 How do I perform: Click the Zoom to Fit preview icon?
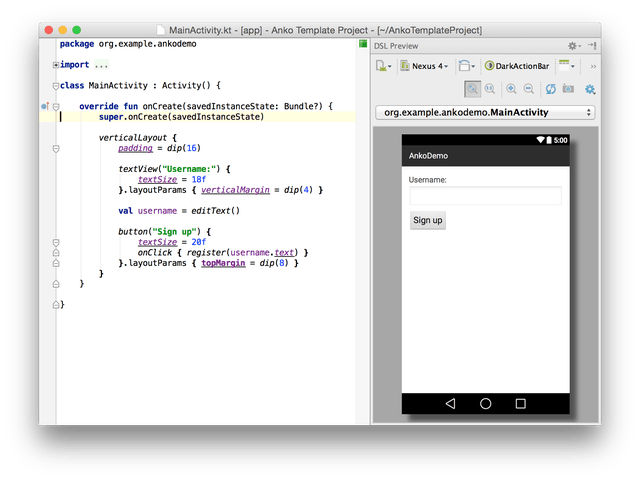click(473, 89)
